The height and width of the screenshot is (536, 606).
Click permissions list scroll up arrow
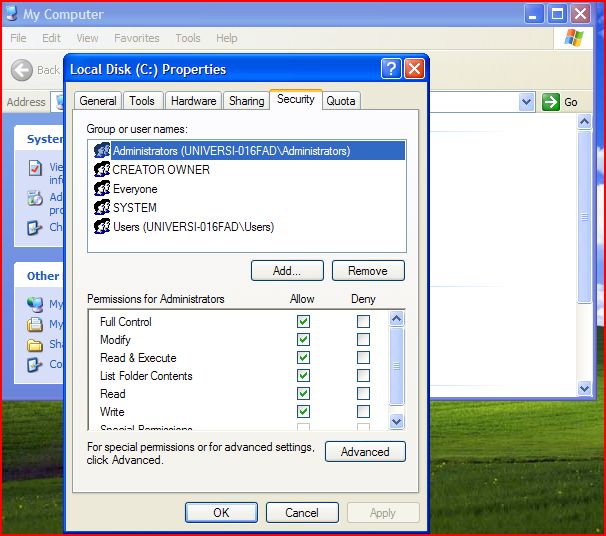coord(397,319)
